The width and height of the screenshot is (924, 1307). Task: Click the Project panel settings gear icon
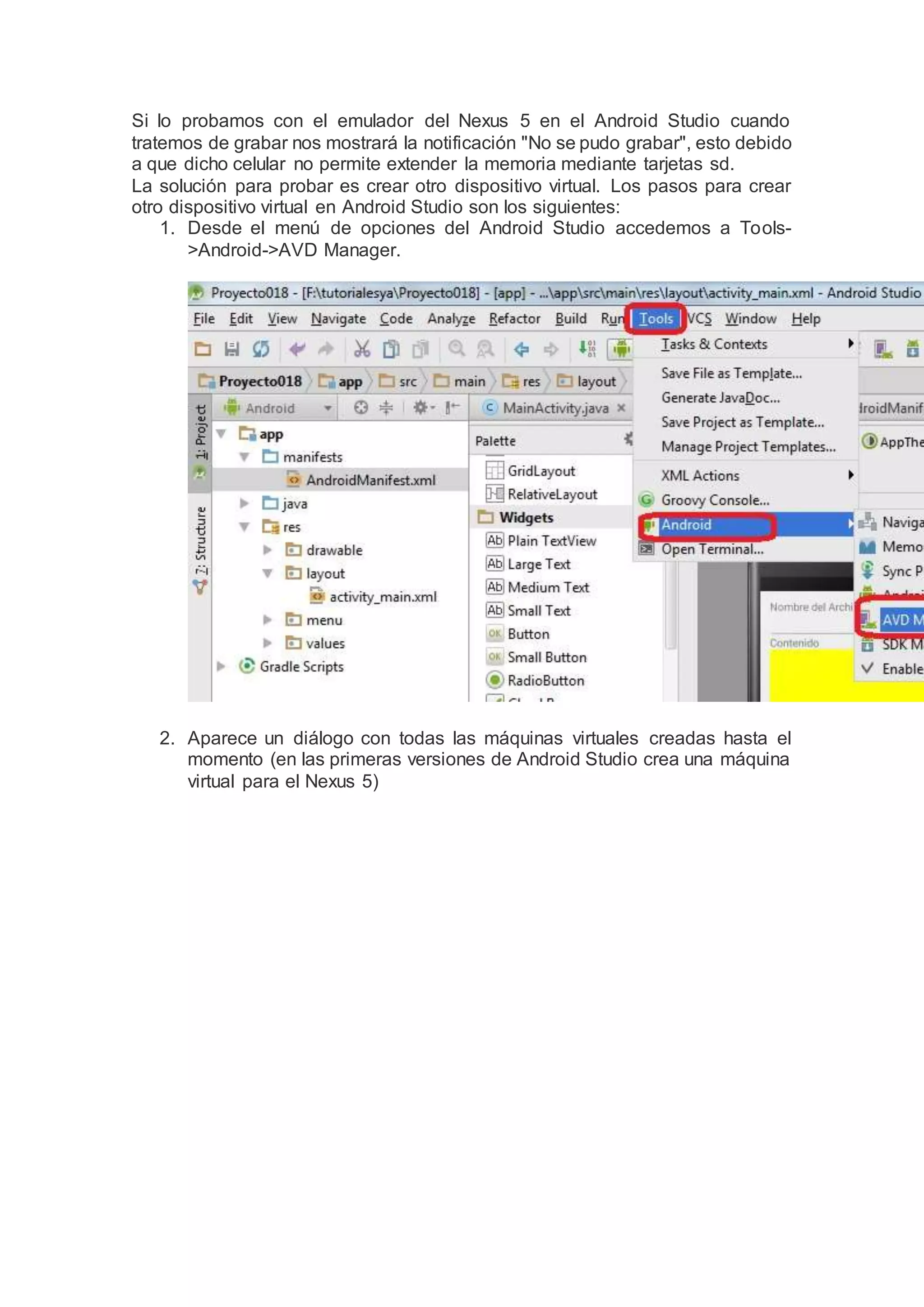(x=423, y=408)
